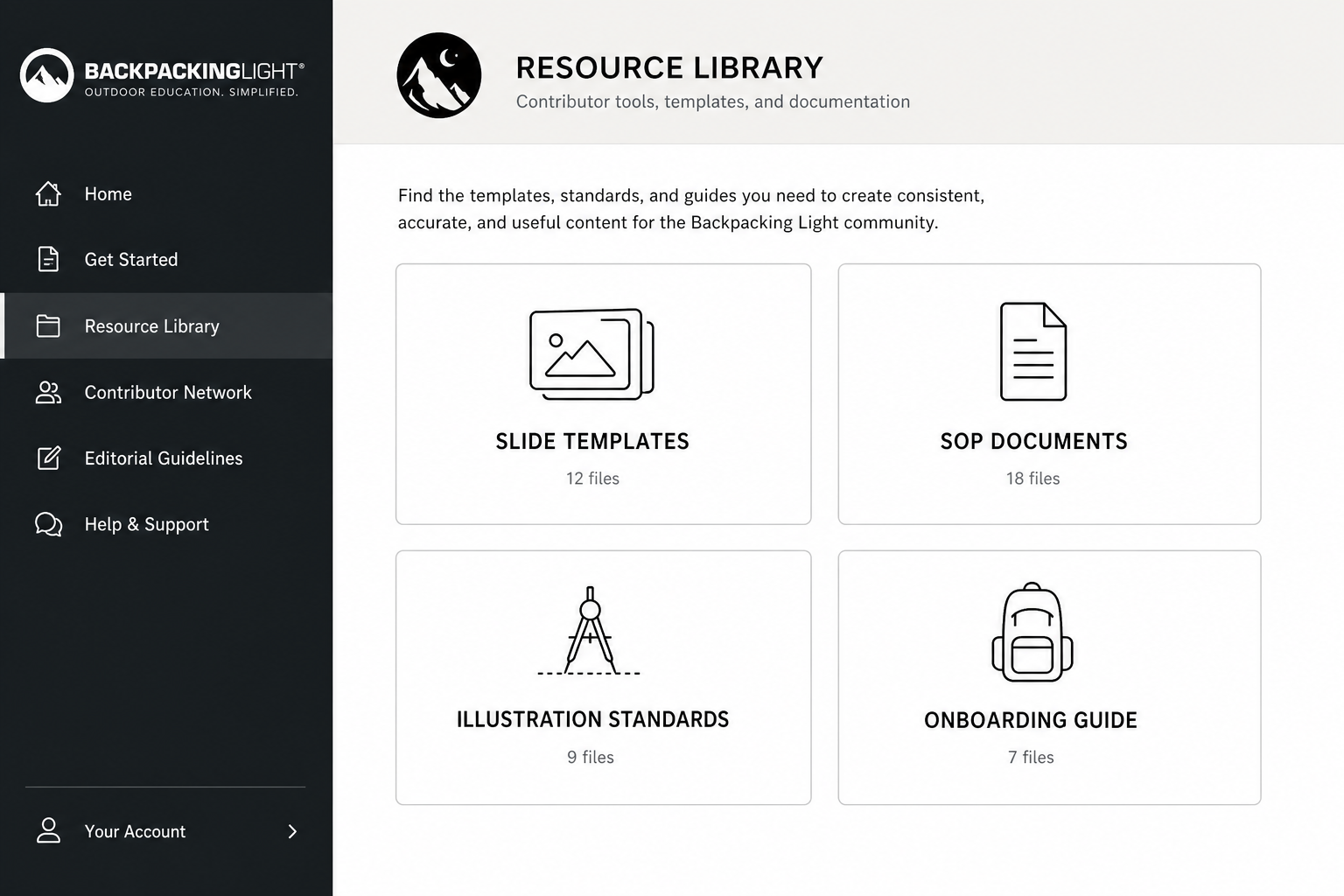Click the "7 files" count text
This screenshot has height=896, width=1344.
tap(1031, 757)
